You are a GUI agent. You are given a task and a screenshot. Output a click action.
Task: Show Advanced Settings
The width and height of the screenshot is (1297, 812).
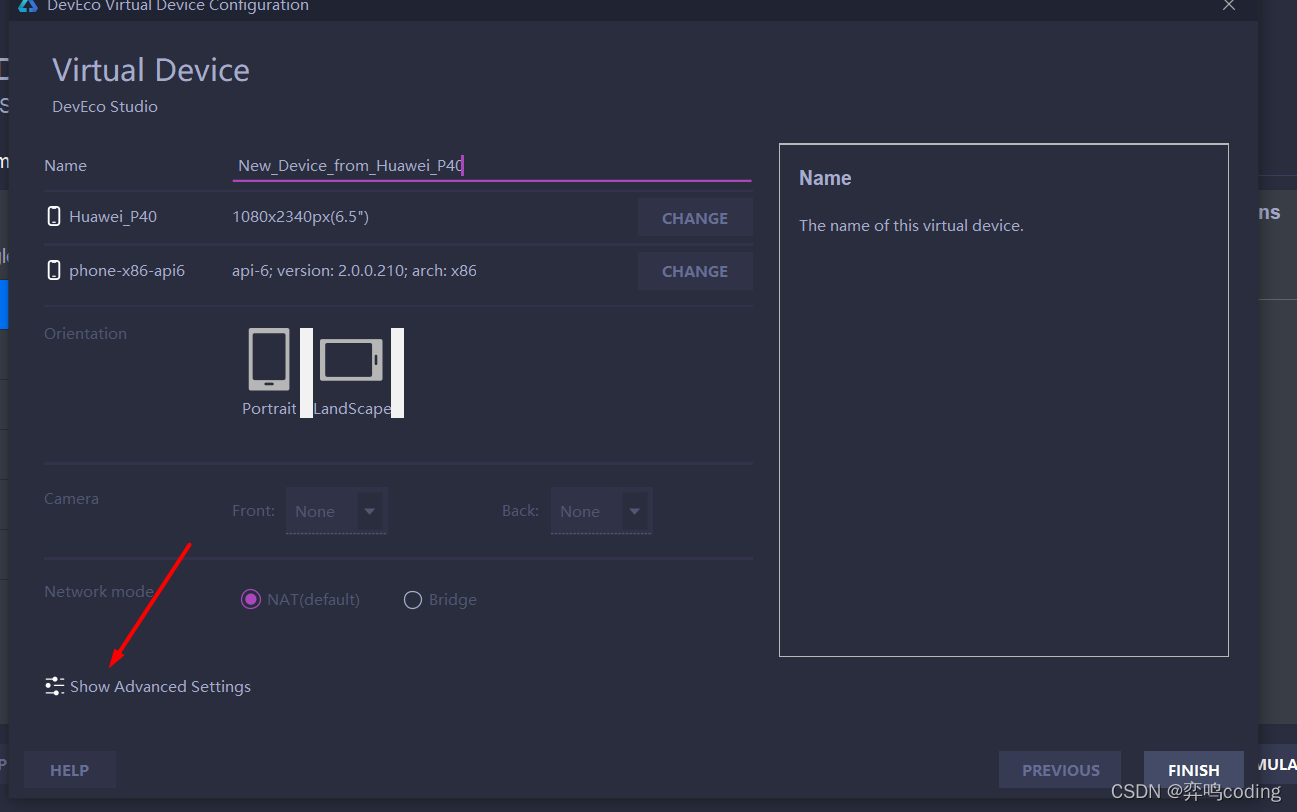coord(160,686)
